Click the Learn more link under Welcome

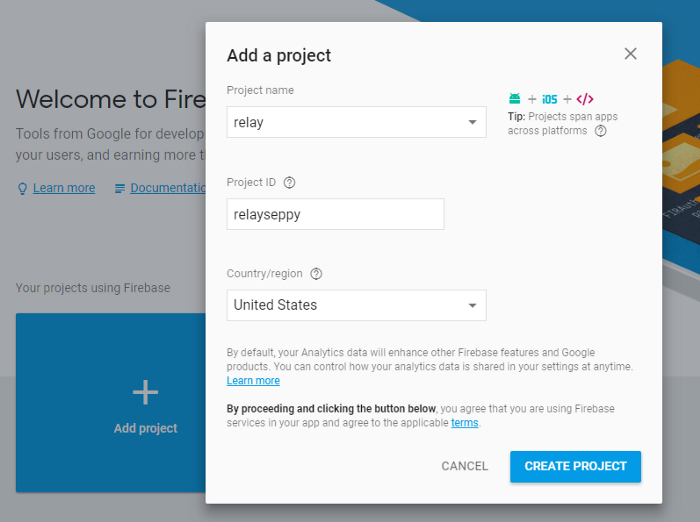[64, 188]
